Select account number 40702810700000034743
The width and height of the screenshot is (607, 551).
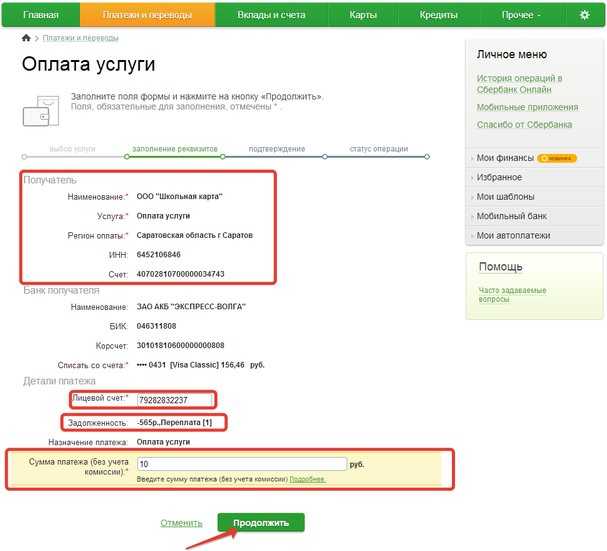pos(180,274)
